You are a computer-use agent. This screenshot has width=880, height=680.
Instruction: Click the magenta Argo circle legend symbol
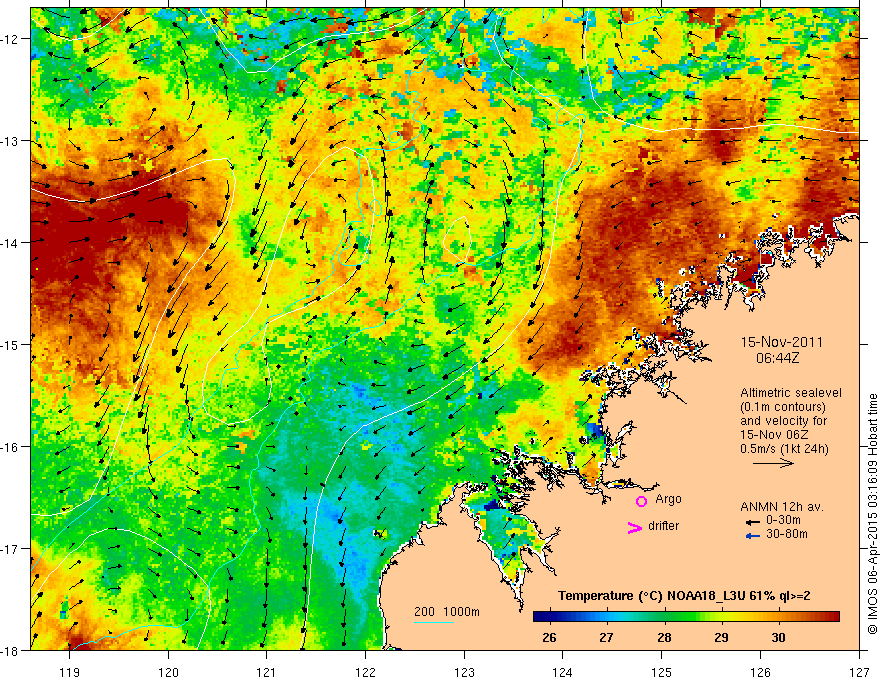pos(641,501)
